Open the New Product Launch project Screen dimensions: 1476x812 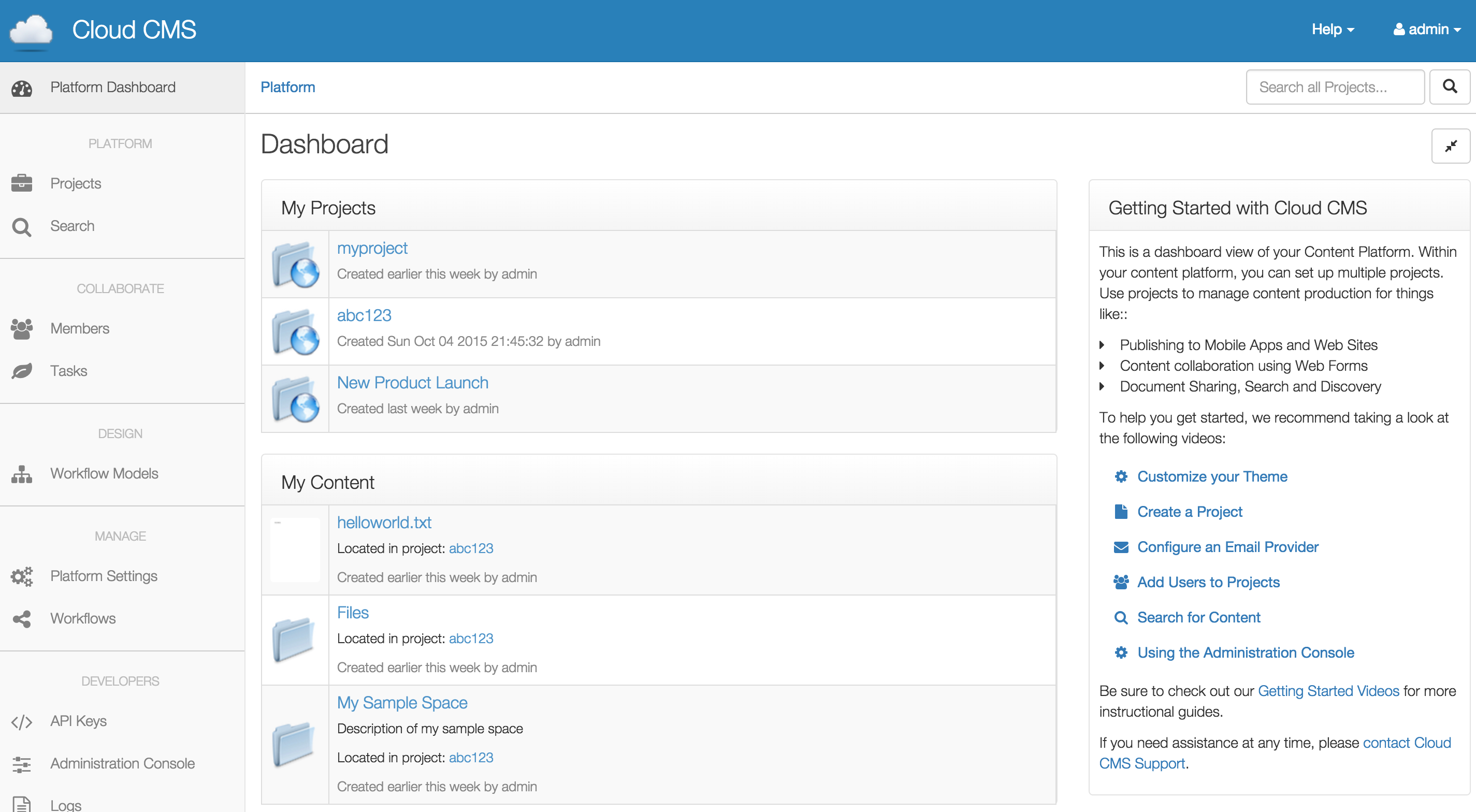pos(413,383)
